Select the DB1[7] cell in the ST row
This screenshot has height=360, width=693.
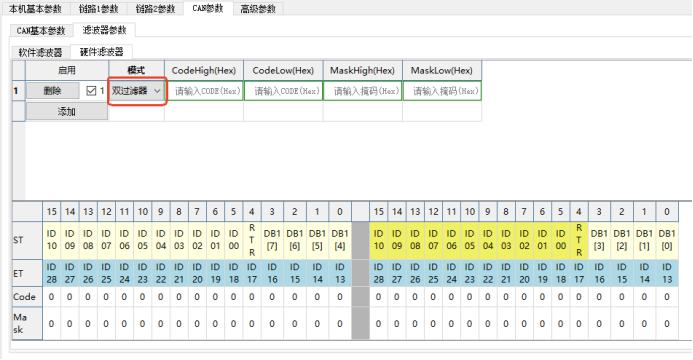pos(272,240)
